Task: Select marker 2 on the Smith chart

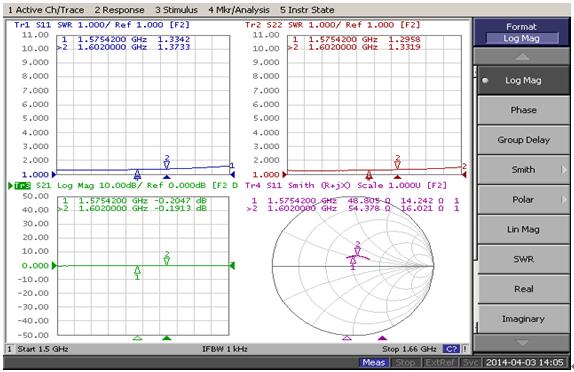Action: pyautogui.click(x=358, y=249)
